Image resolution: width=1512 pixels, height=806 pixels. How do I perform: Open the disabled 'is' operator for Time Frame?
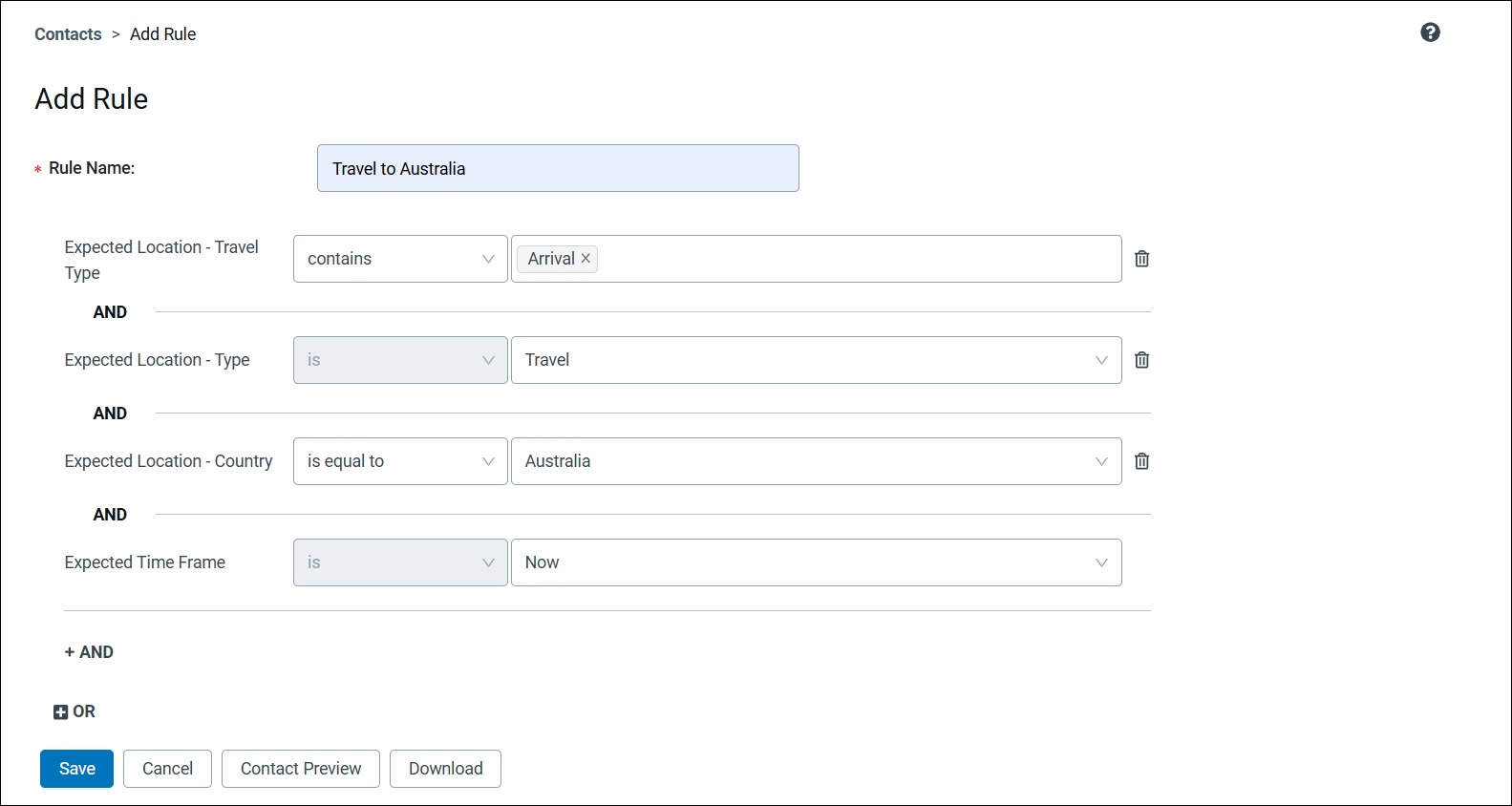400,562
